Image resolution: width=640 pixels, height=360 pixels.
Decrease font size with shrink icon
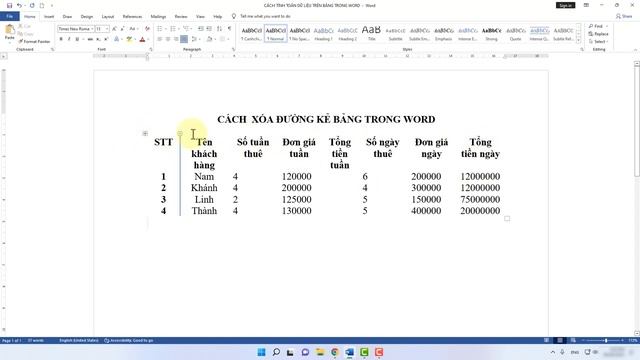coord(122,29)
